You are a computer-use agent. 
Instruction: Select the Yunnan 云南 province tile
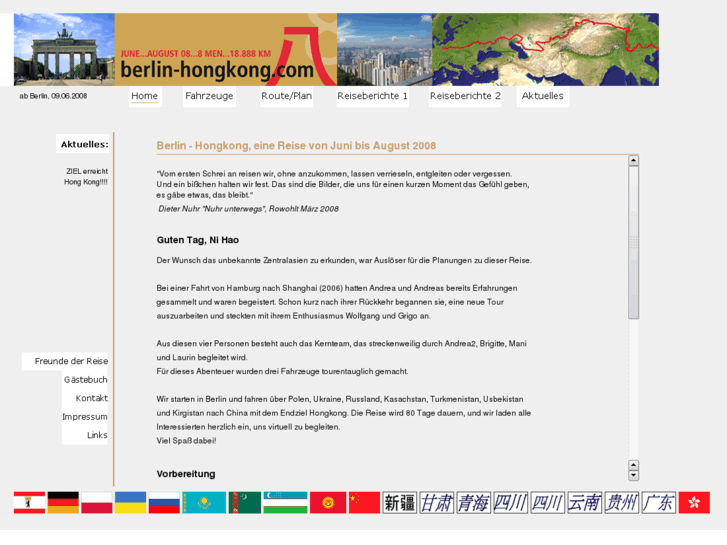tap(585, 502)
